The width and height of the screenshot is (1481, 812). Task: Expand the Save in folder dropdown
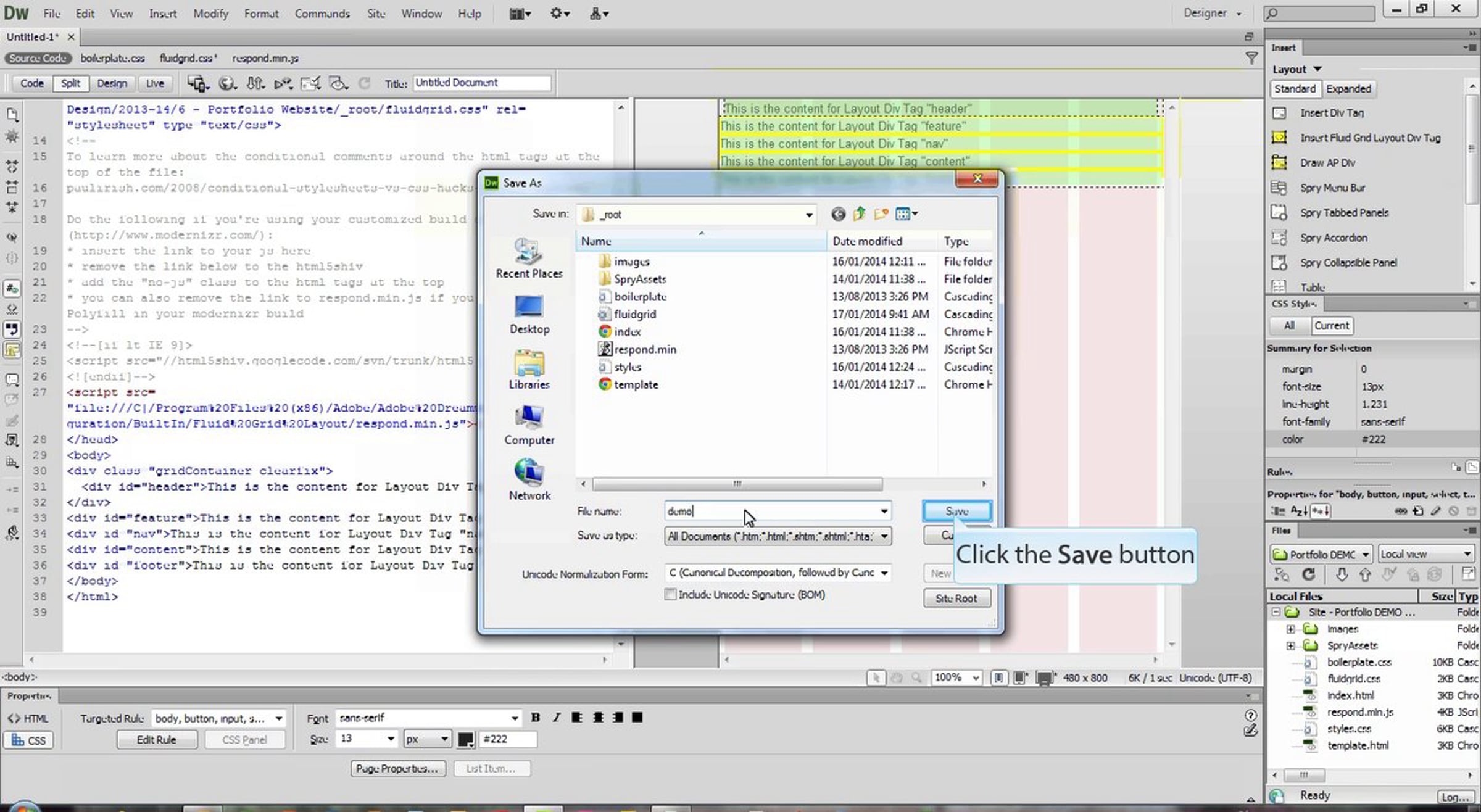[x=808, y=215]
